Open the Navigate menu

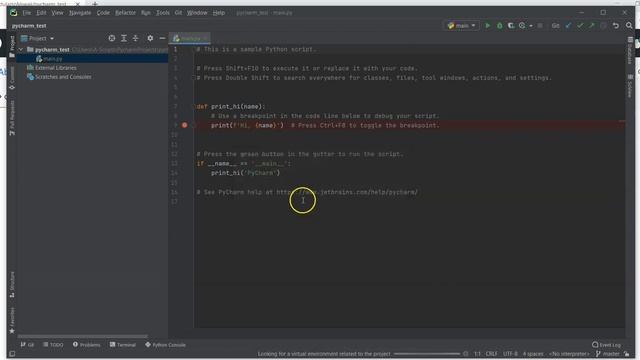(x=80, y=13)
